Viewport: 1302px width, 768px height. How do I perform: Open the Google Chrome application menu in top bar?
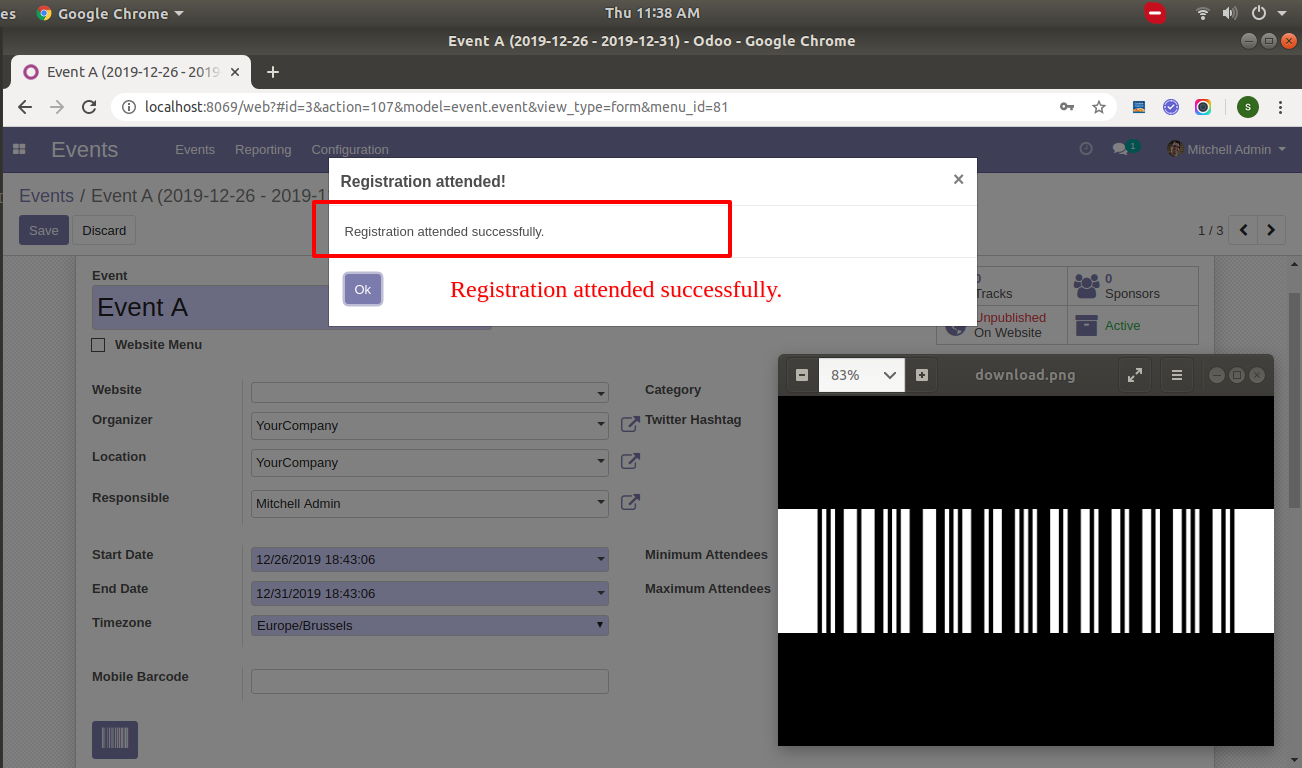click(x=110, y=13)
